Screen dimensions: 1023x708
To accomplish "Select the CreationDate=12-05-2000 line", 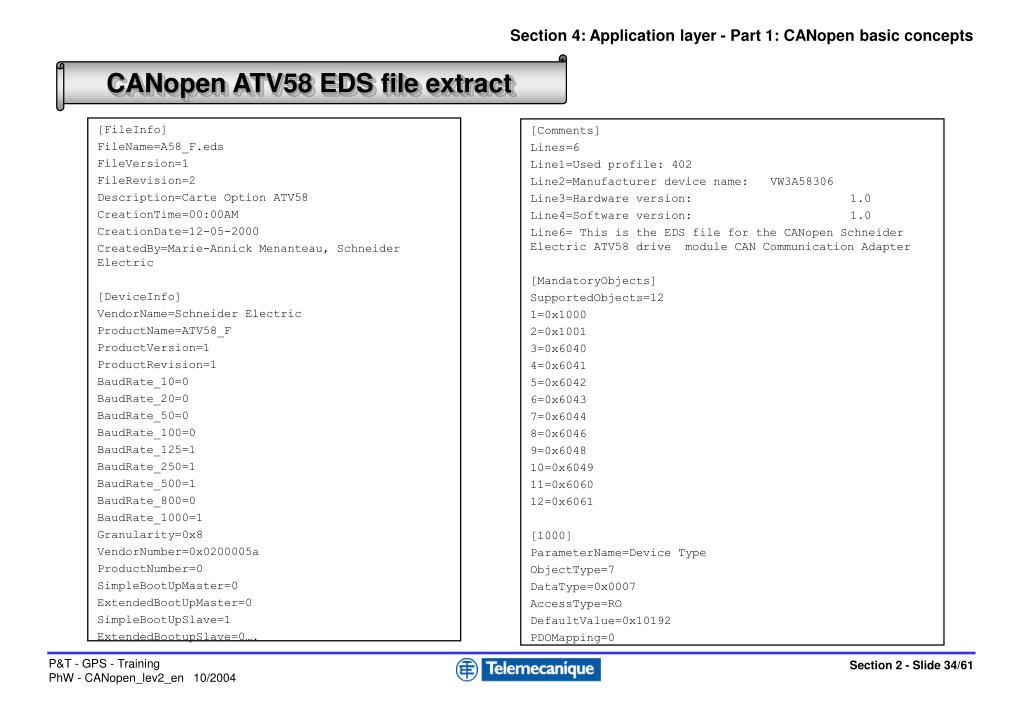I will click(x=178, y=232).
